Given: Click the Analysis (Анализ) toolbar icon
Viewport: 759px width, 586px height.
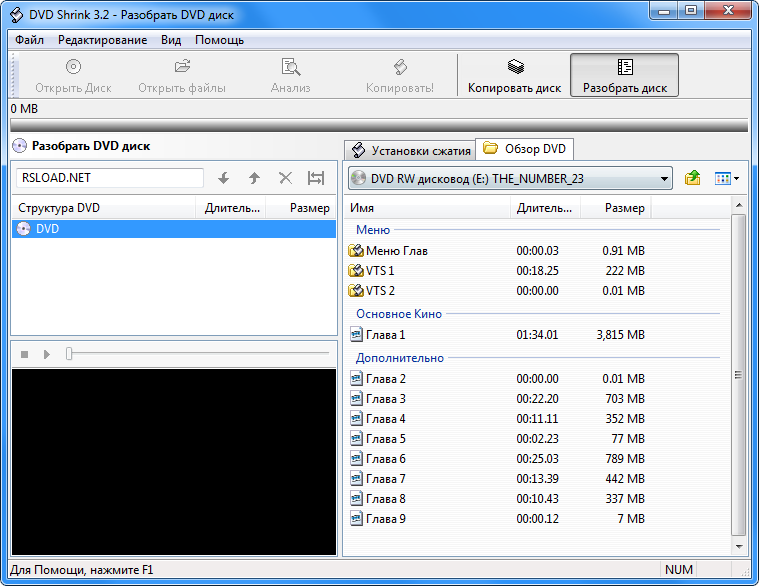Looking at the screenshot, I should click(x=290, y=66).
